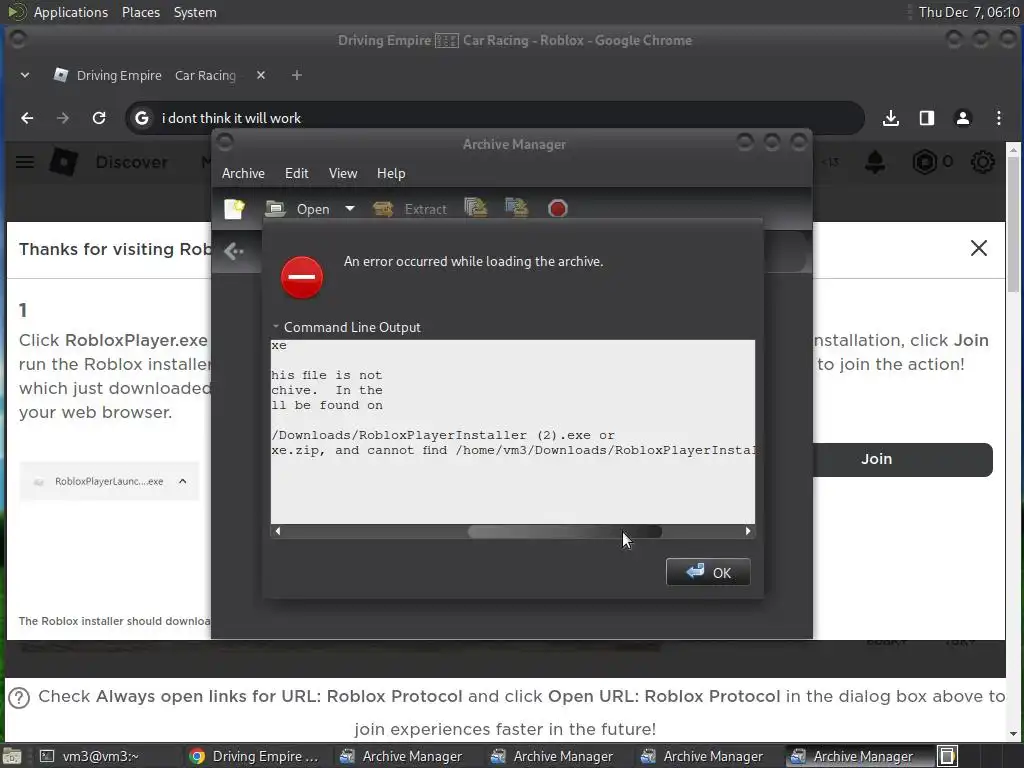Click the horizontal scrollbar thumb in output box
The height and width of the screenshot is (768, 1024).
pyautogui.click(x=565, y=532)
